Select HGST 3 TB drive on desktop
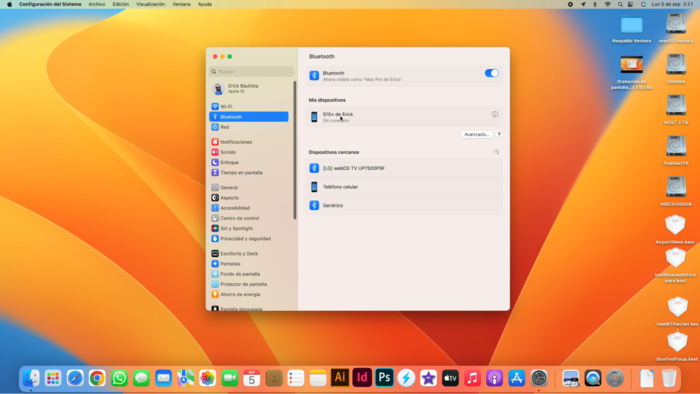The height and width of the screenshot is (394, 700). [x=676, y=109]
